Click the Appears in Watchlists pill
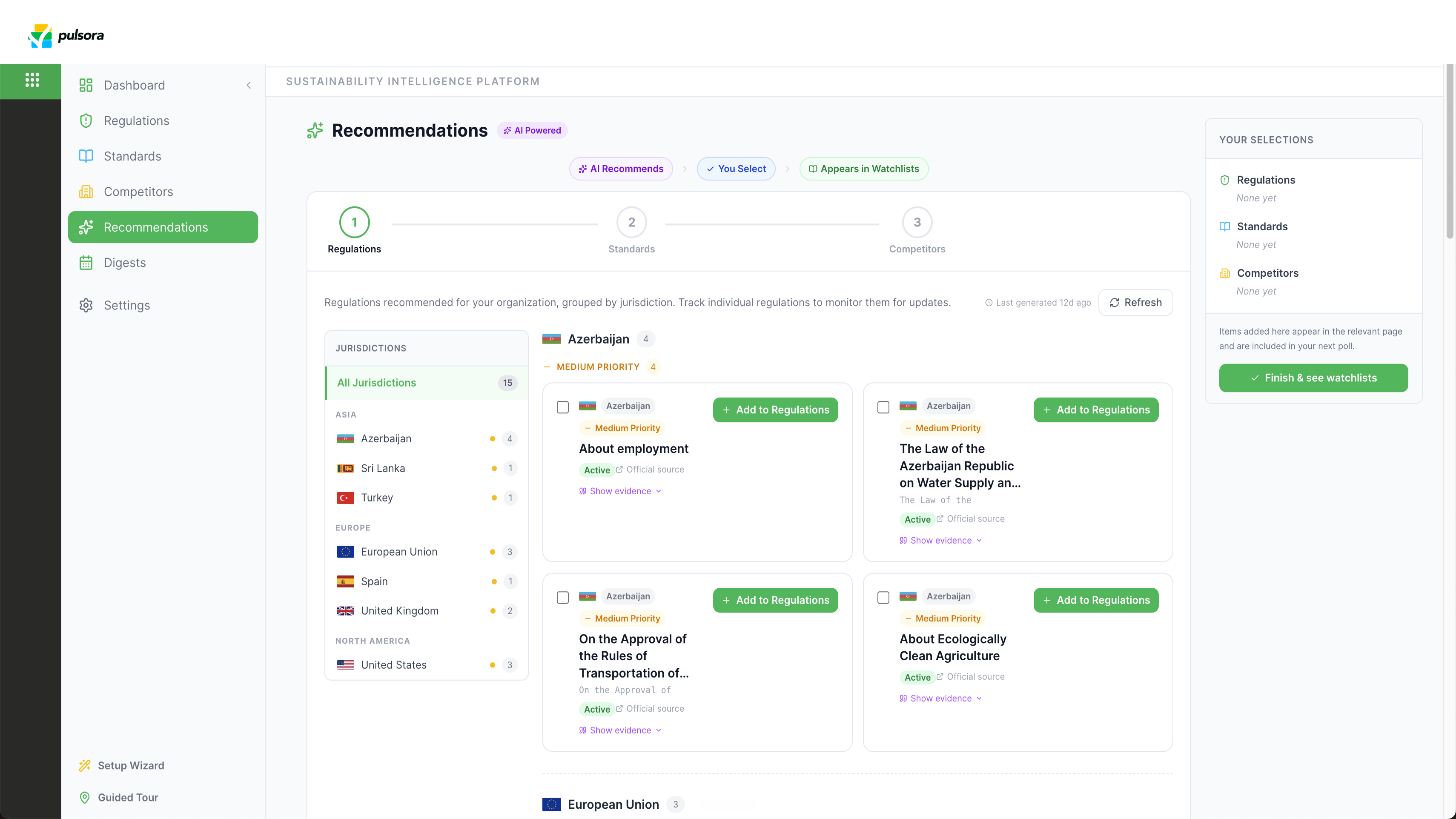 (x=864, y=169)
